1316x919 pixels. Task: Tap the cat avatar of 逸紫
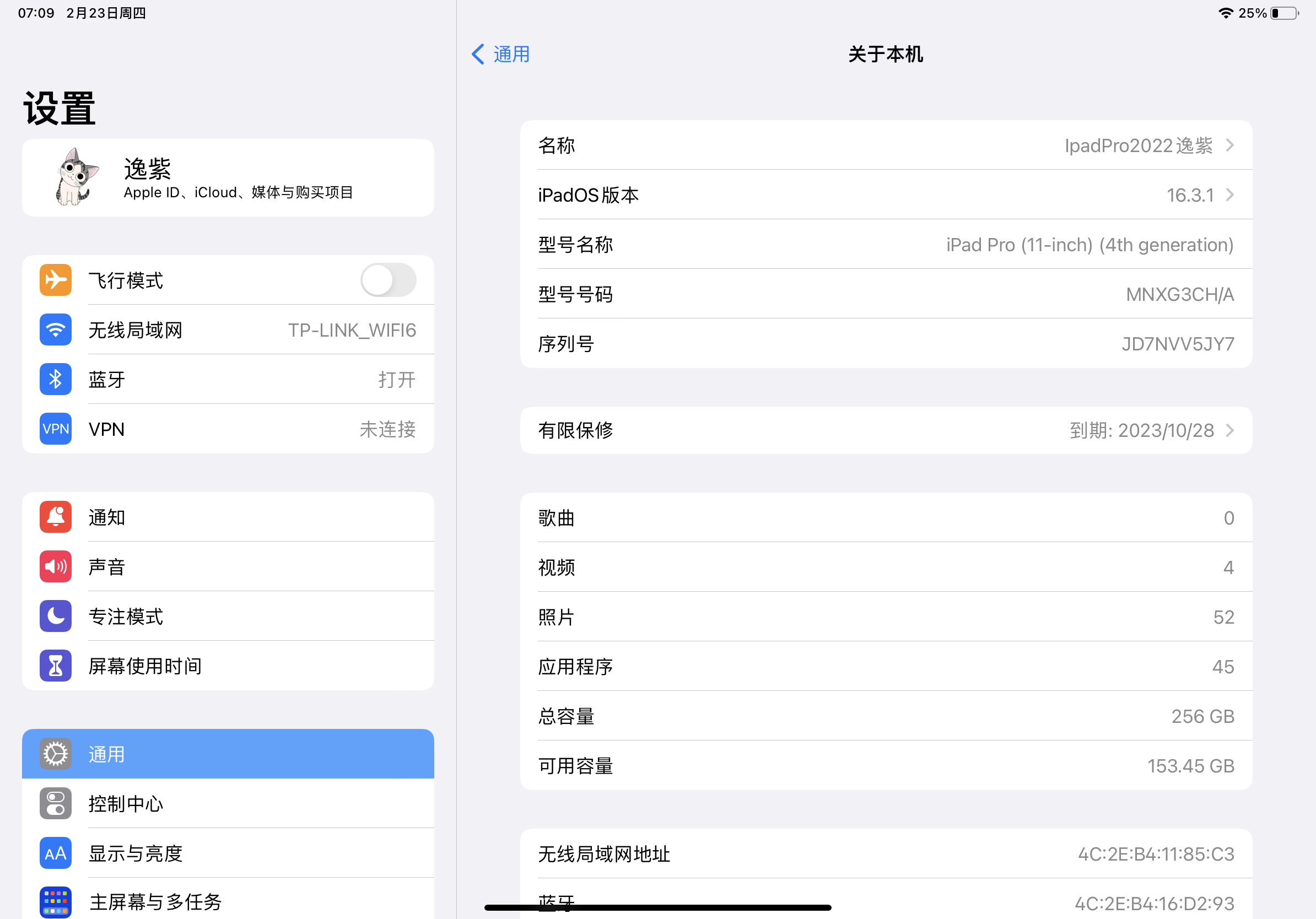pos(77,177)
